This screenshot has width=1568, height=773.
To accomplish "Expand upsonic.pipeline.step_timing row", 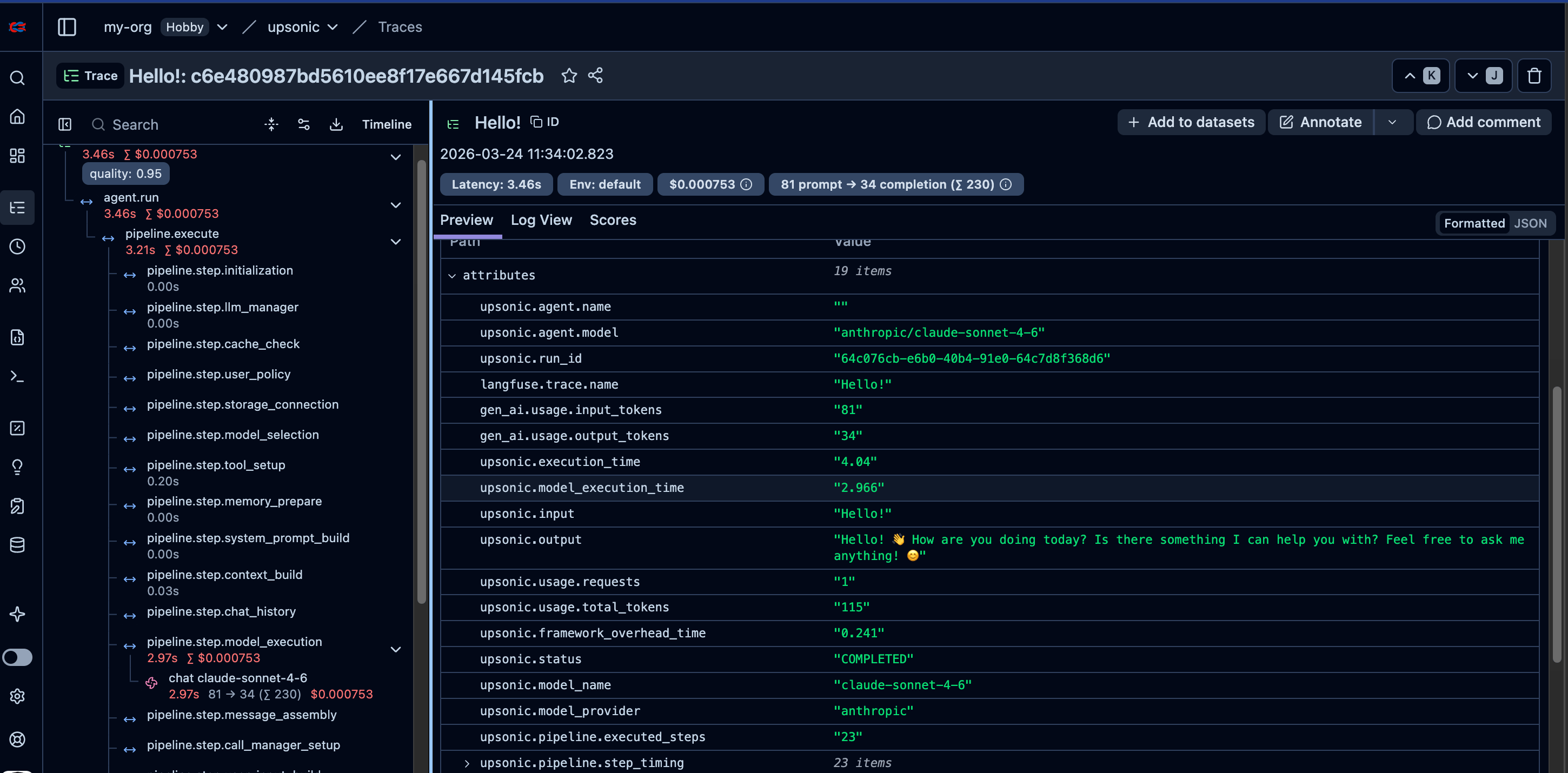I will point(468,763).
